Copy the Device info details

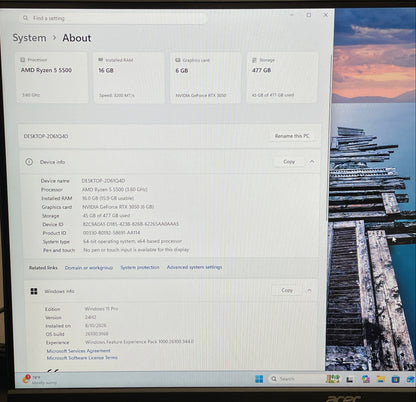pyautogui.click(x=289, y=161)
